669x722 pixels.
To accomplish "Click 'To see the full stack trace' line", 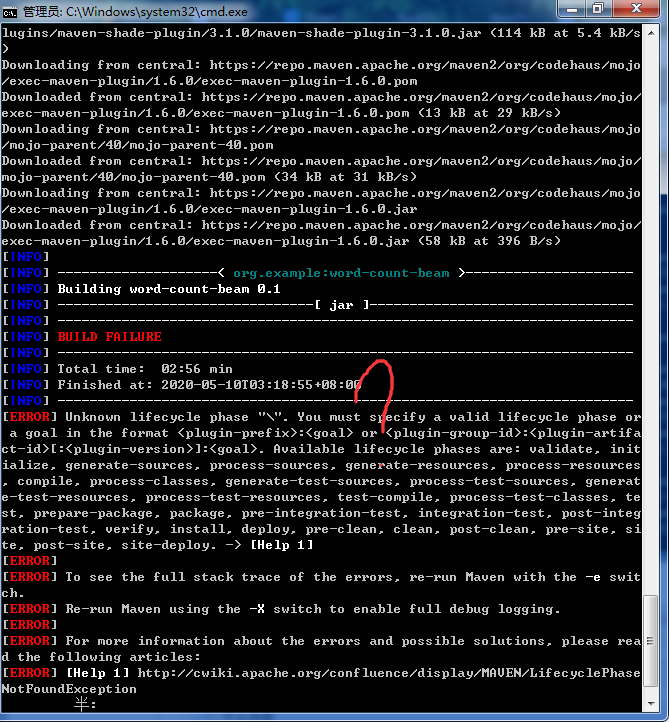I will [321, 585].
